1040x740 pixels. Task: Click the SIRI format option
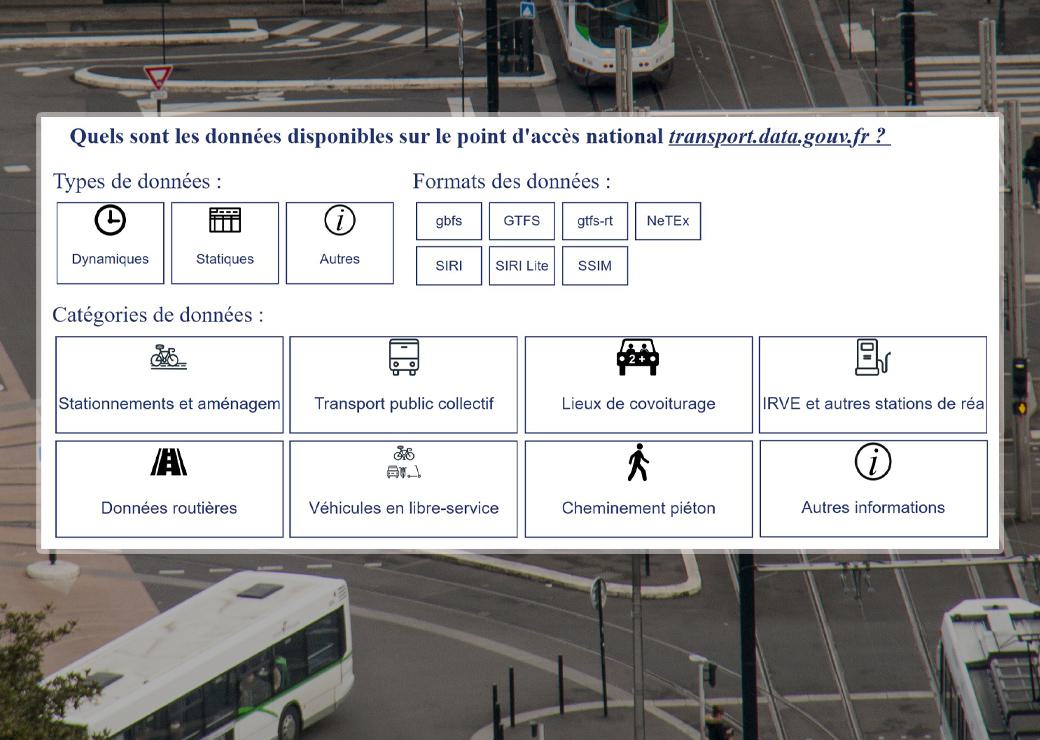[449, 266]
